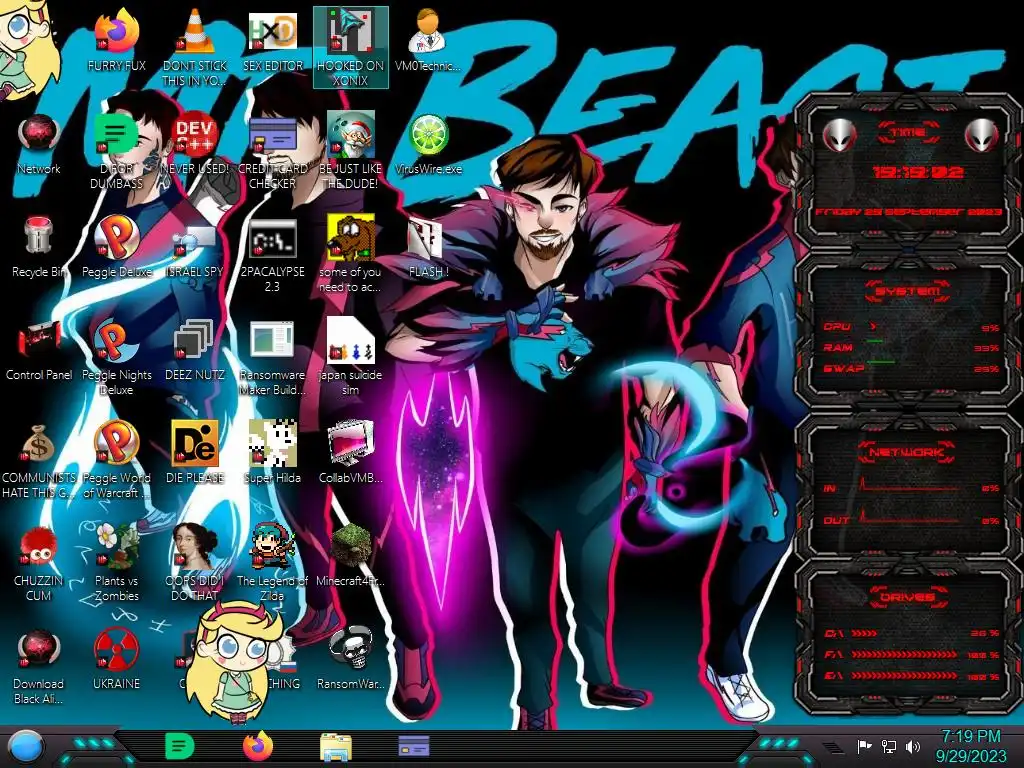Click the right alien head in the widget
1024x768 pixels.
[981, 135]
